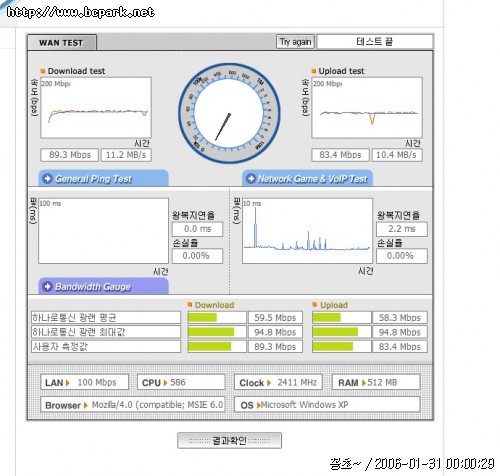Click the 59.5 Mbps download average value
500x476 pixels.
(x=275, y=318)
